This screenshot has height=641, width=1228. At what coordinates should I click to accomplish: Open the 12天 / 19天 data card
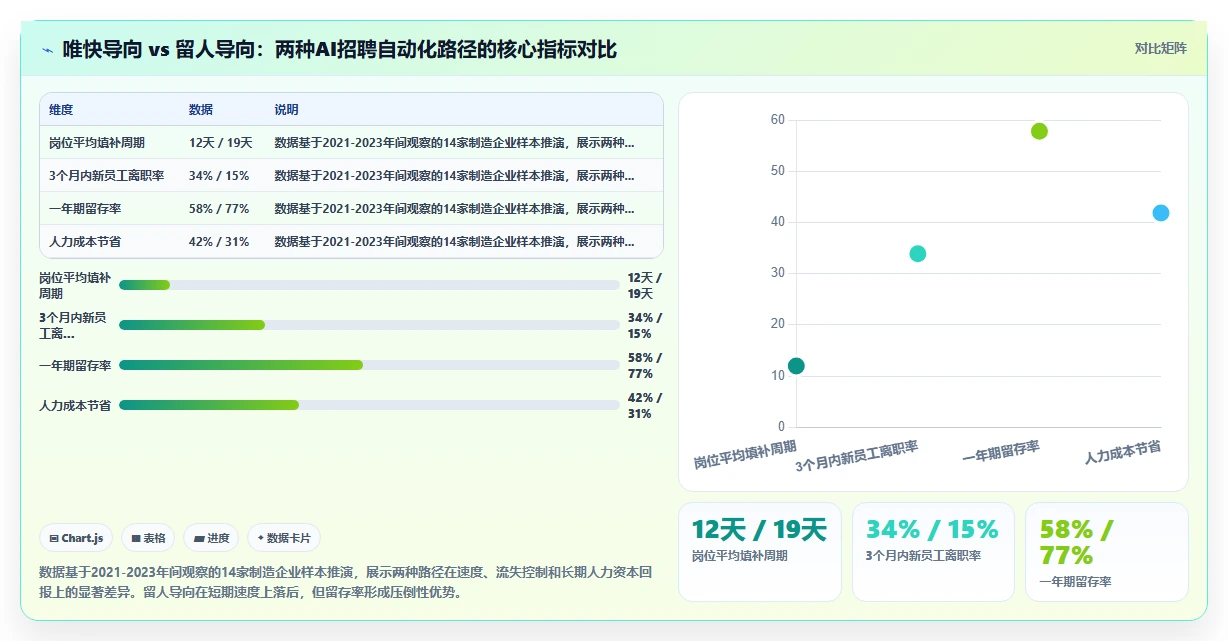(760, 552)
